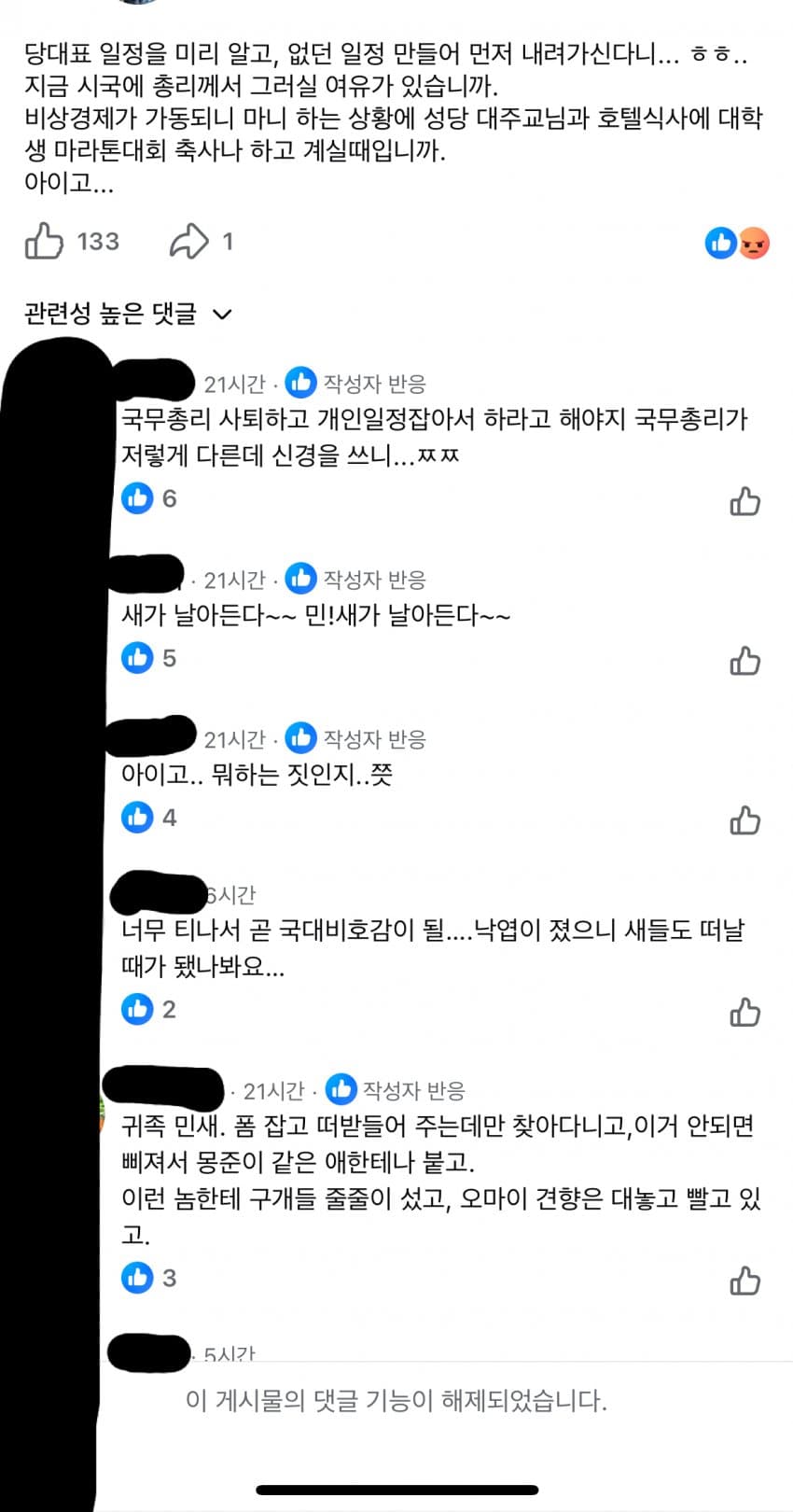Tap 작성자 반응 badge on 귀족 민새 comment
Viewport: 793px width, 1512px height.
[x=396, y=1089]
